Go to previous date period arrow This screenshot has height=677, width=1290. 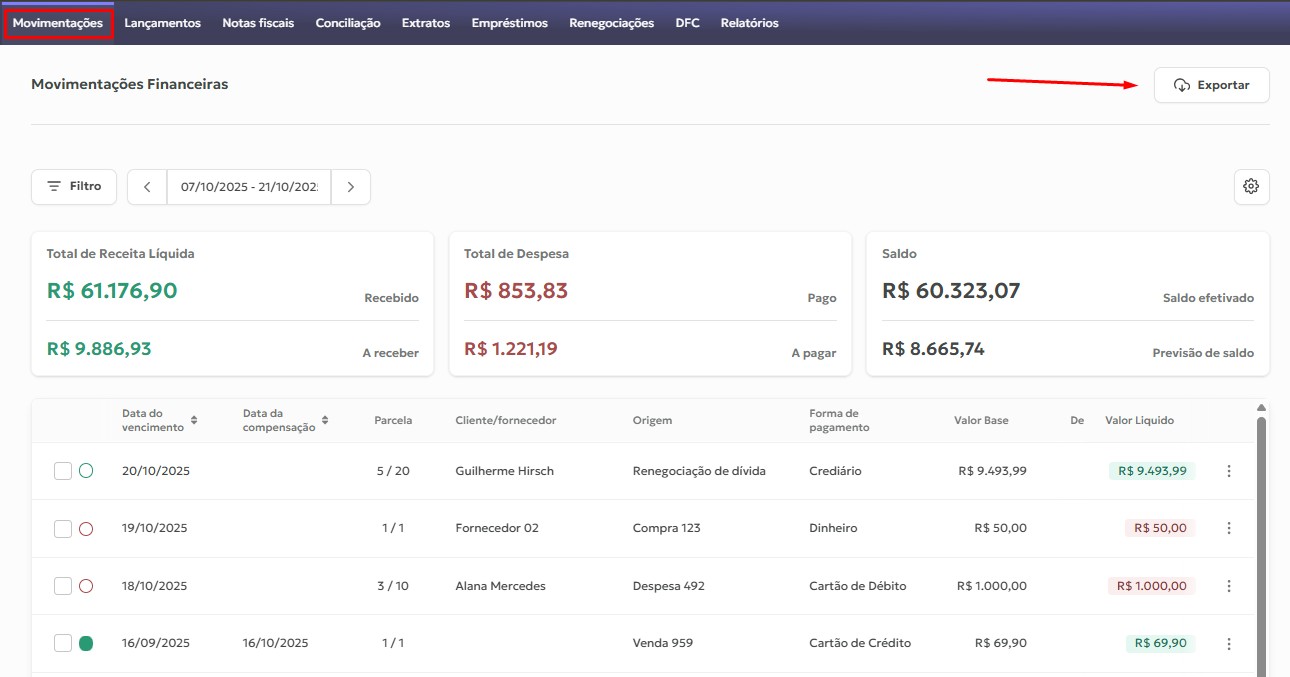pos(147,187)
